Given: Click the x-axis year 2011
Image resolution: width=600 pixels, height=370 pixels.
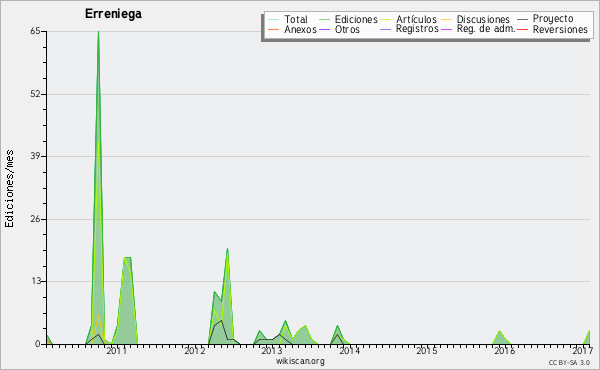Looking at the screenshot, I should click(116, 350).
